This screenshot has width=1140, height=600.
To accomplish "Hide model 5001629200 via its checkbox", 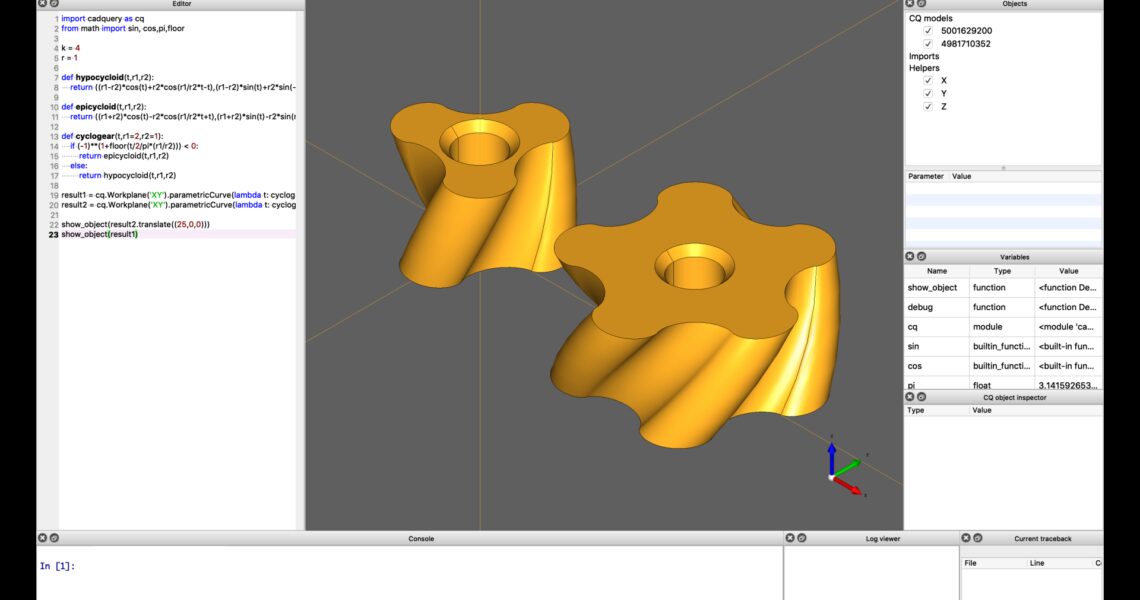I will 928,31.
